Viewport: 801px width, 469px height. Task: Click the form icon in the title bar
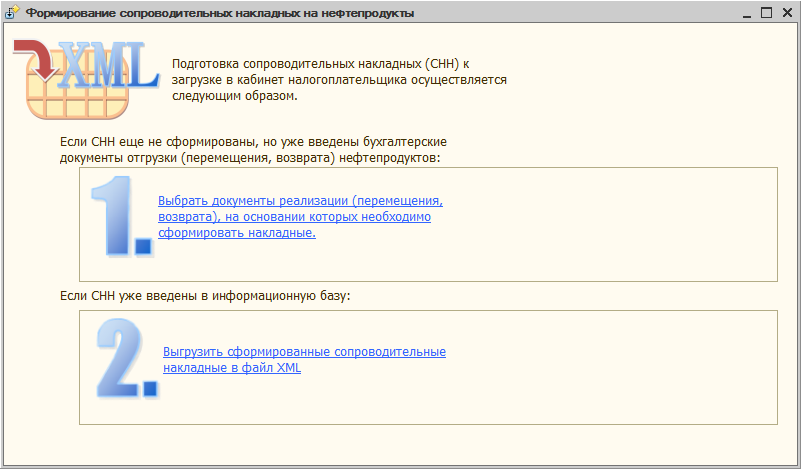click(x=12, y=13)
